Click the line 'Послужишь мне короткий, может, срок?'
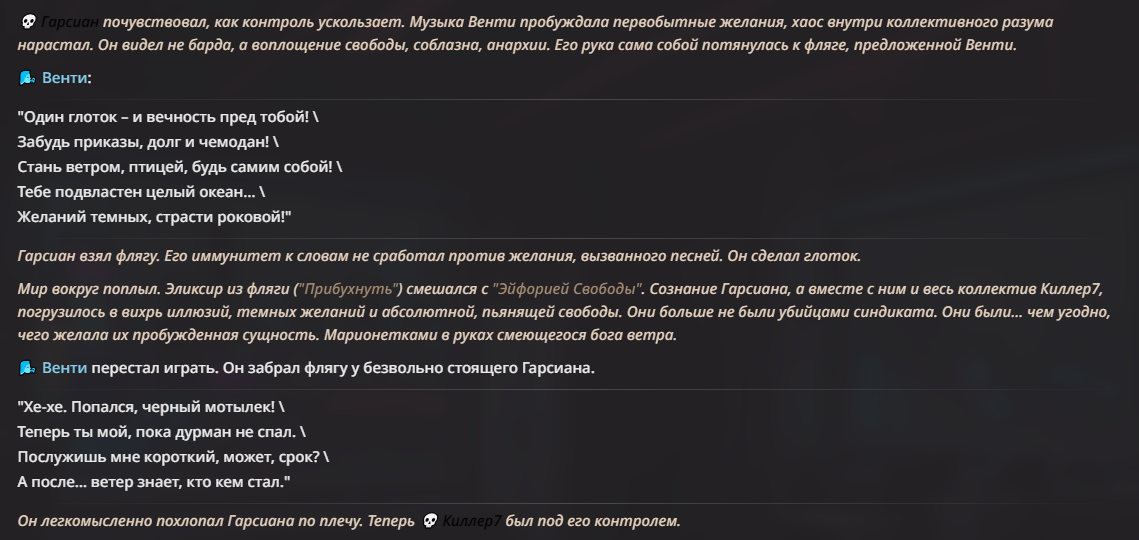 (174, 458)
